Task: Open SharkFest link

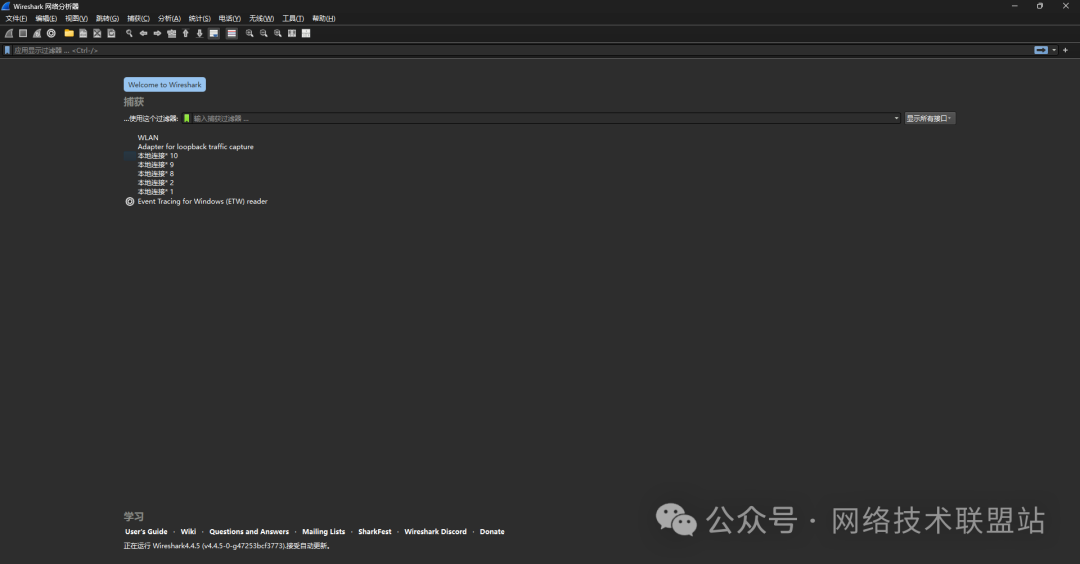Action: [x=374, y=532]
